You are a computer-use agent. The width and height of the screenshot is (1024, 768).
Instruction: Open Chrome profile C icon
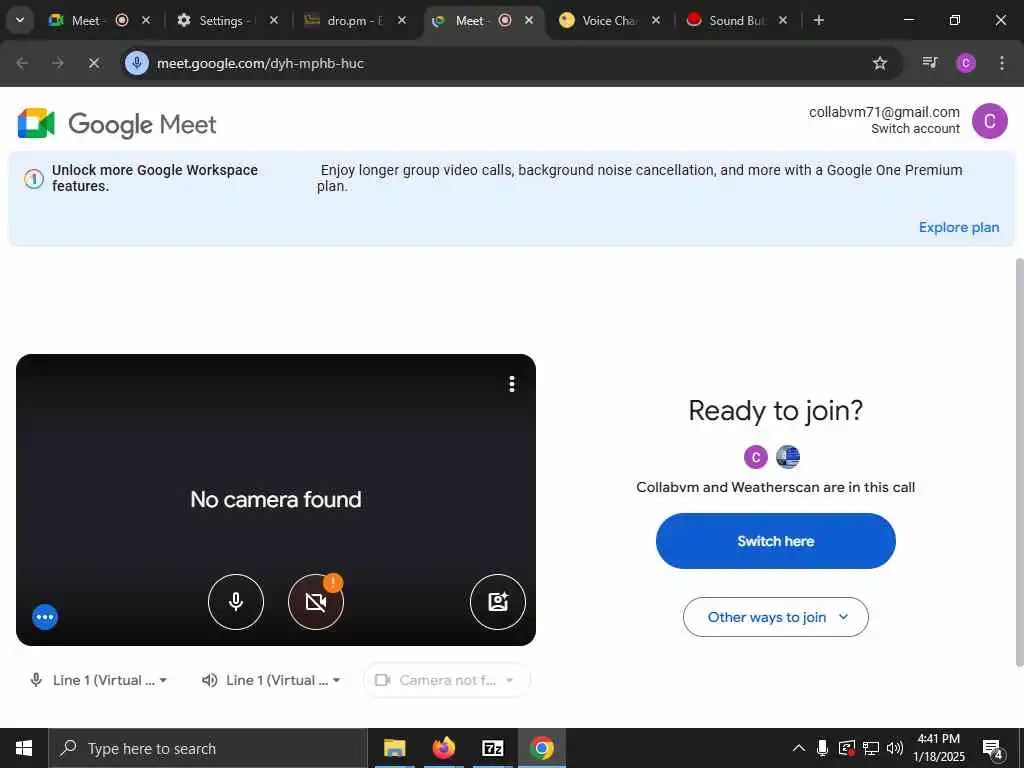pos(966,63)
